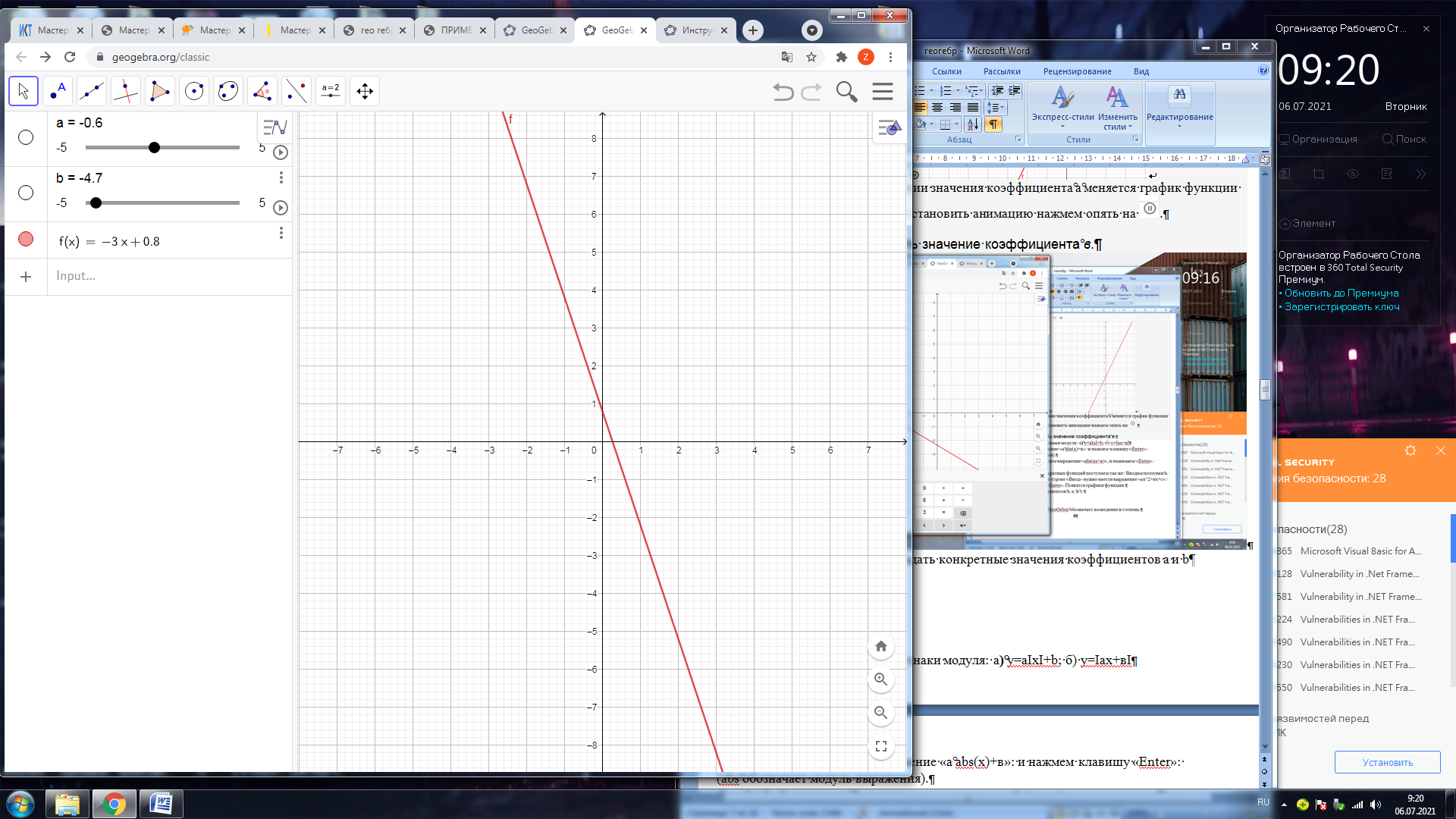Click Word decrease indent icon

(997, 90)
